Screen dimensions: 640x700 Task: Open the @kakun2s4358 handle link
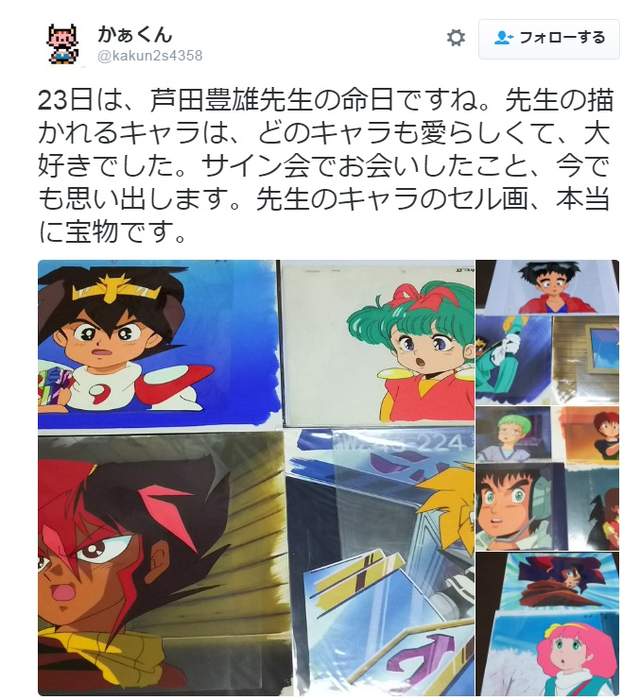[150, 56]
